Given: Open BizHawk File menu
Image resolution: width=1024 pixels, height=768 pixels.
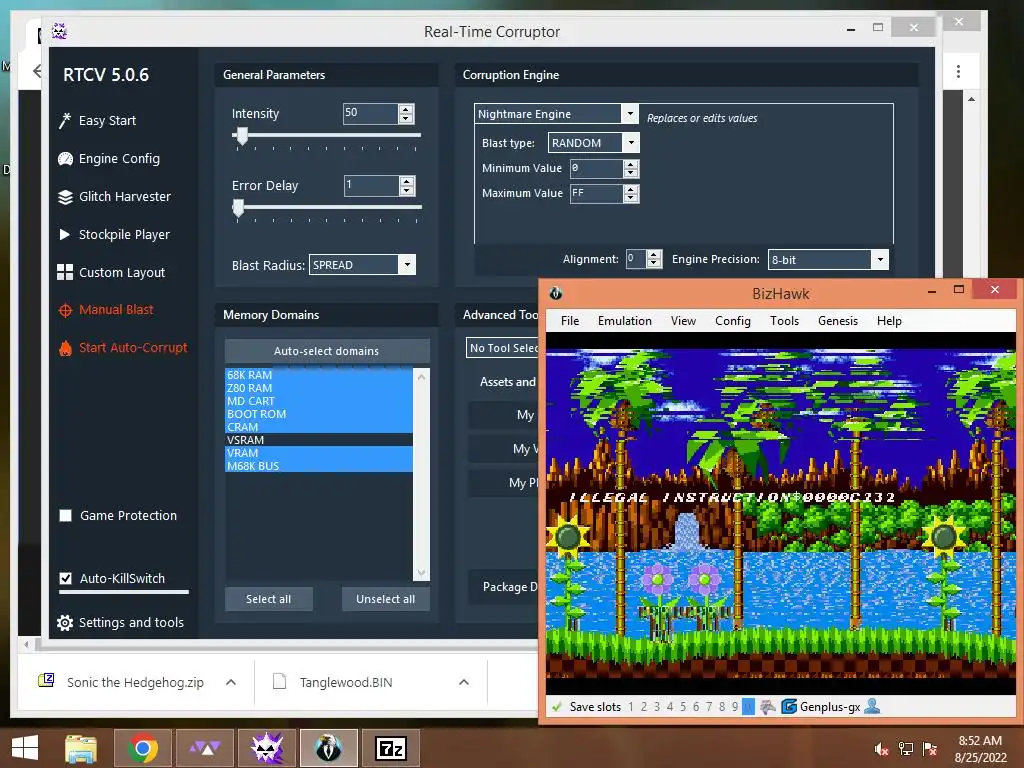Looking at the screenshot, I should click(x=570, y=321).
